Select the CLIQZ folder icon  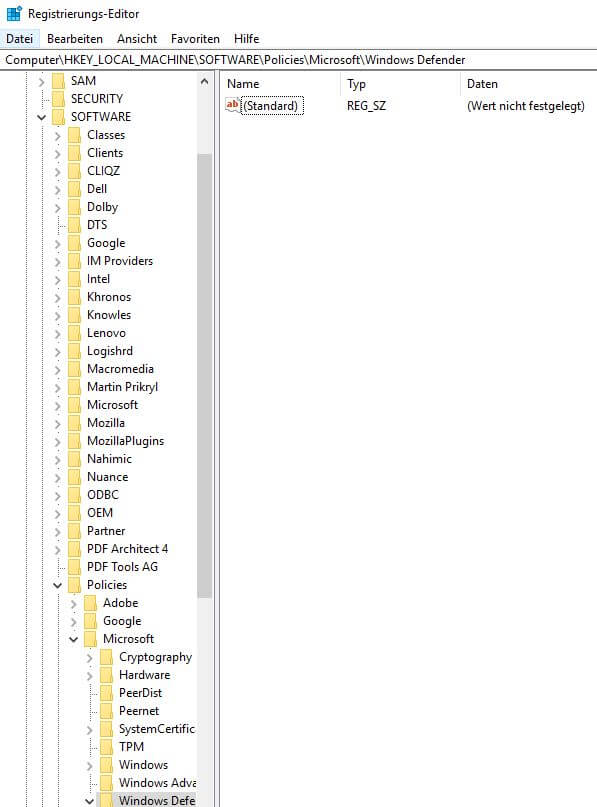click(75, 171)
